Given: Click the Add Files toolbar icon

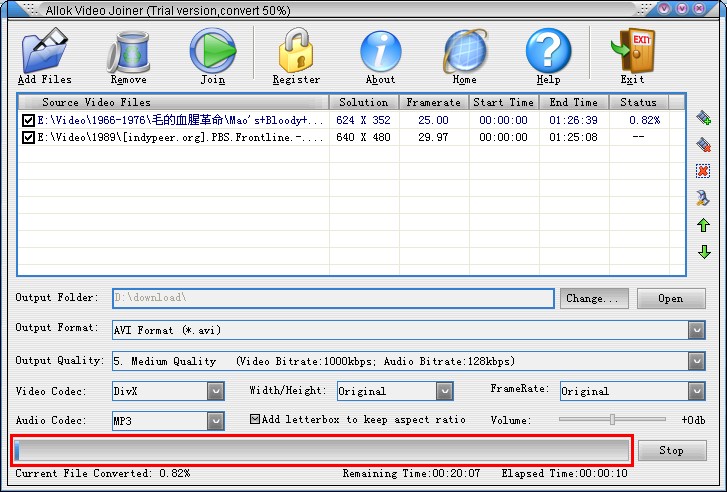Looking at the screenshot, I should point(45,50).
